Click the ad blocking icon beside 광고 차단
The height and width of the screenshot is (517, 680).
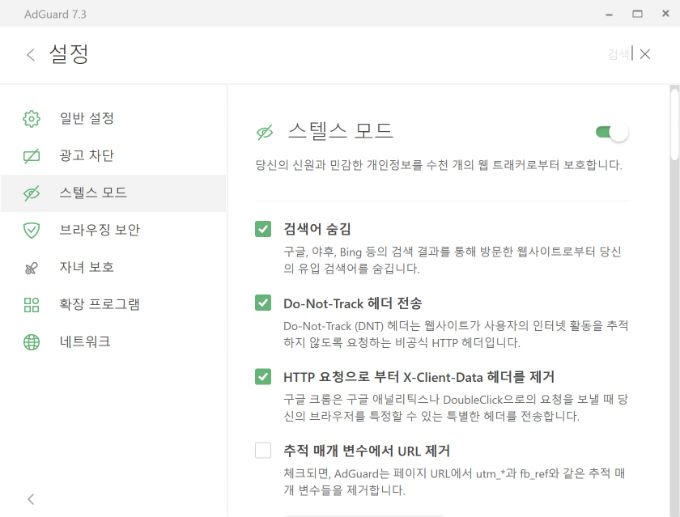coord(32,156)
